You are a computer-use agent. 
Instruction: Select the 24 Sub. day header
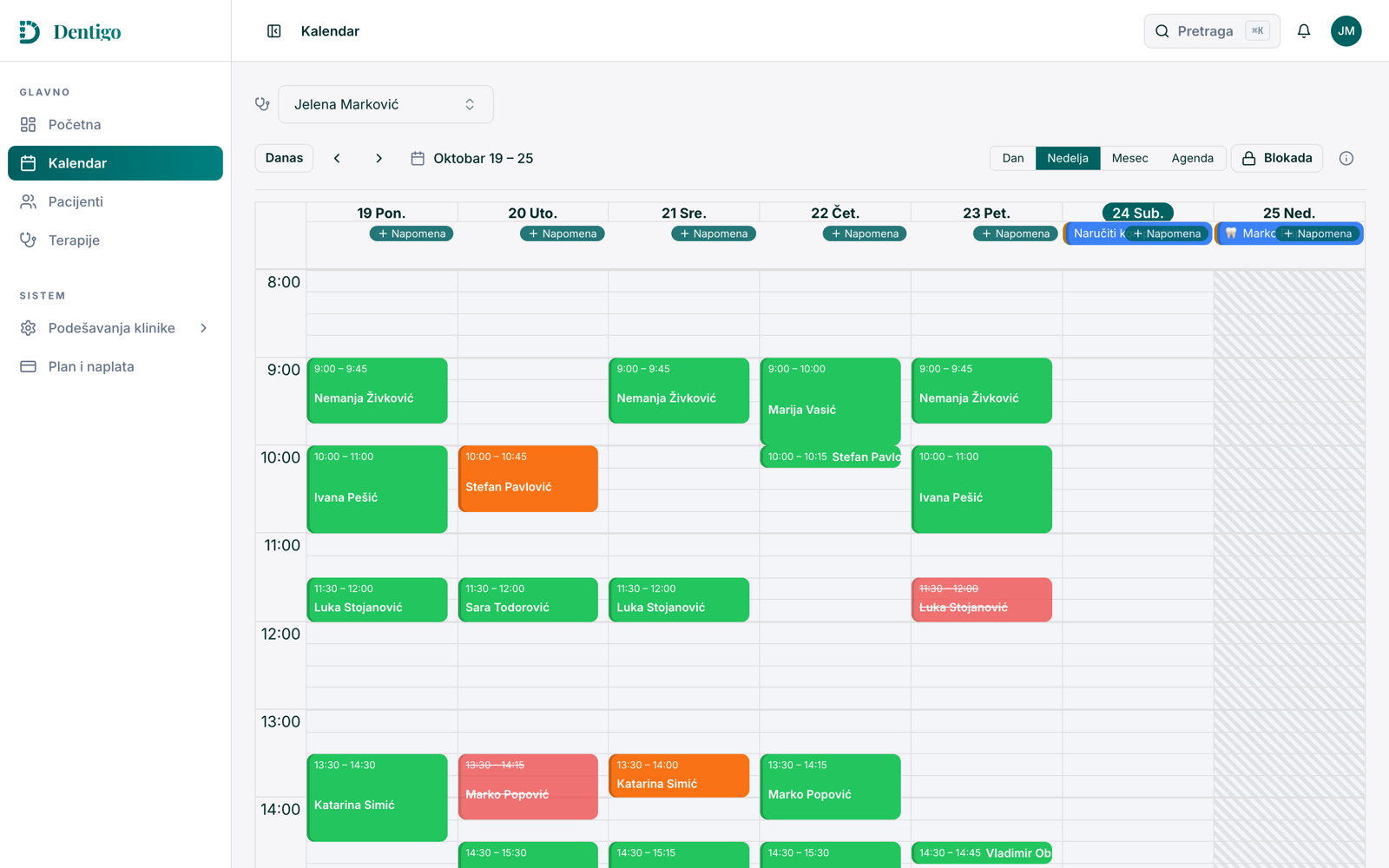point(1137,213)
